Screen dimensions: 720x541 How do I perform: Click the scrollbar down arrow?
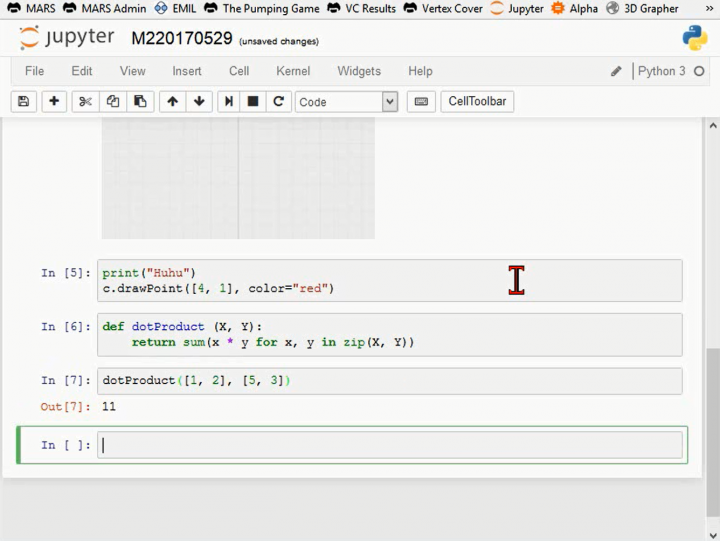(713, 535)
